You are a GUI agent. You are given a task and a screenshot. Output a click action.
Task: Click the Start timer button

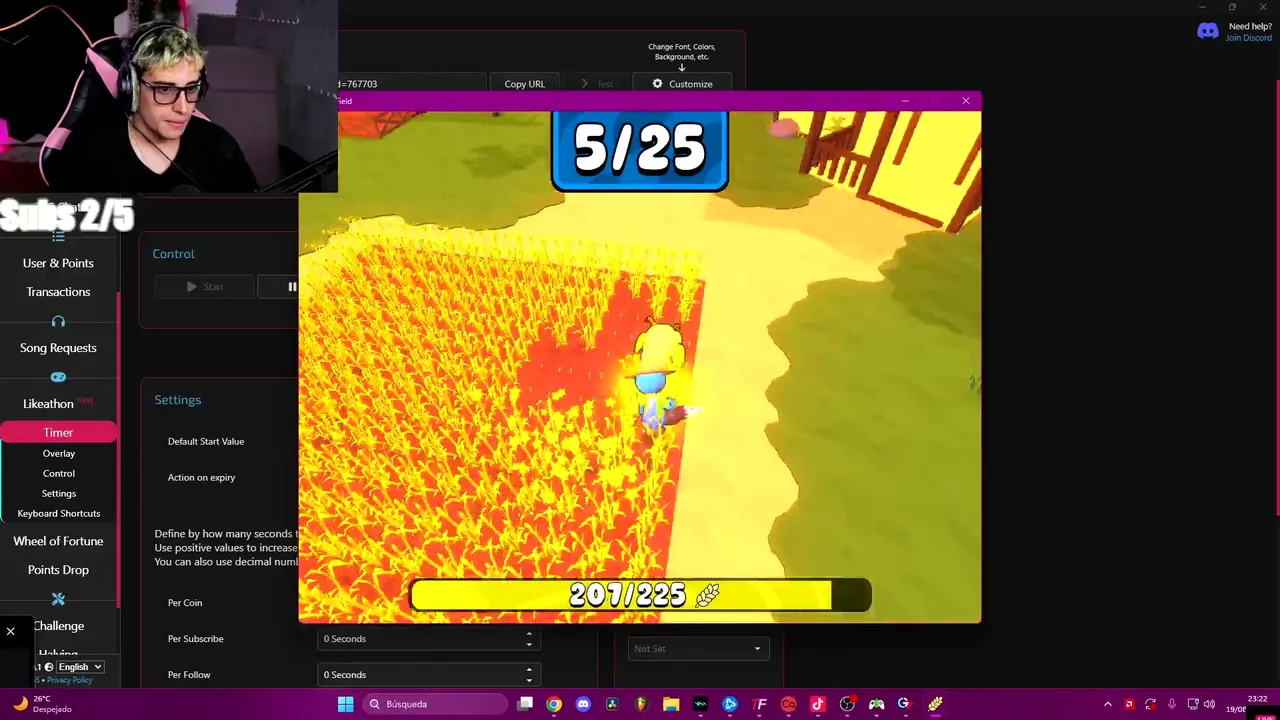[x=204, y=287]
